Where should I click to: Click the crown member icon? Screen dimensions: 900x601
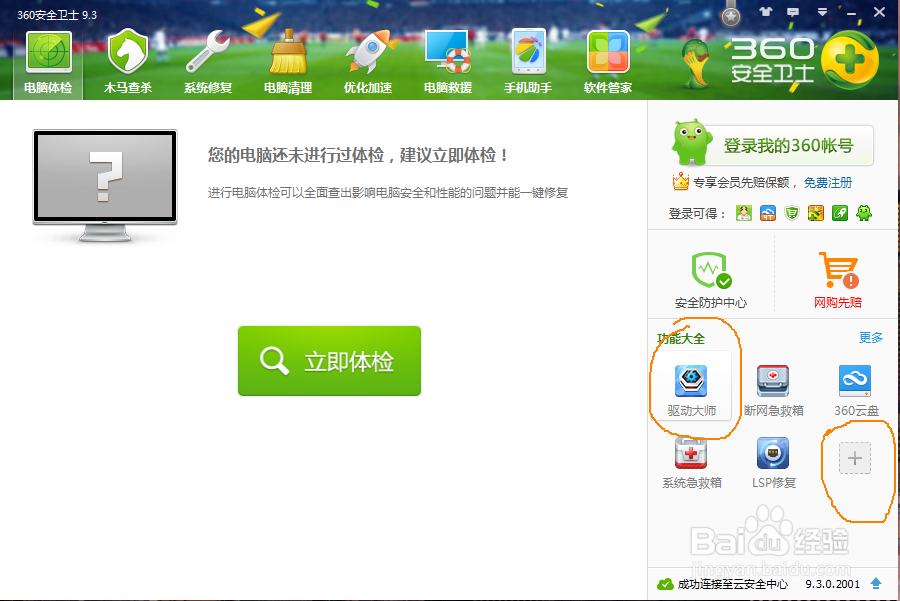click(x=680, y=181)
